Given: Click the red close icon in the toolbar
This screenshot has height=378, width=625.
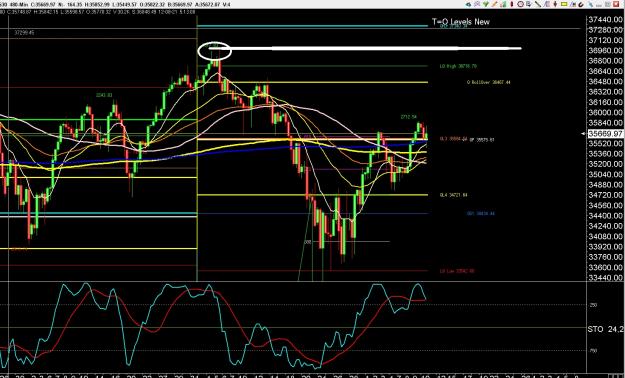Looking at the screenshot, I should (x=616, y=4).
